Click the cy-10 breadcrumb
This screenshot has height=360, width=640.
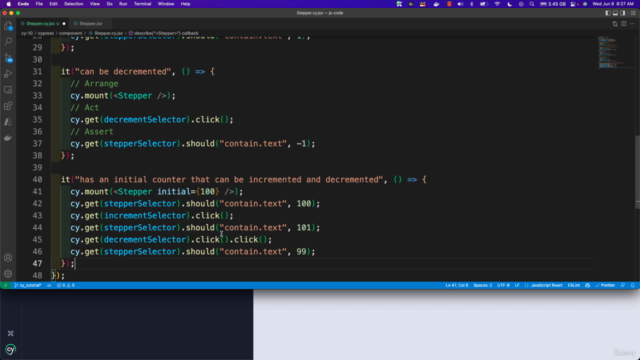pyautogui.click(x=27, y=33)
